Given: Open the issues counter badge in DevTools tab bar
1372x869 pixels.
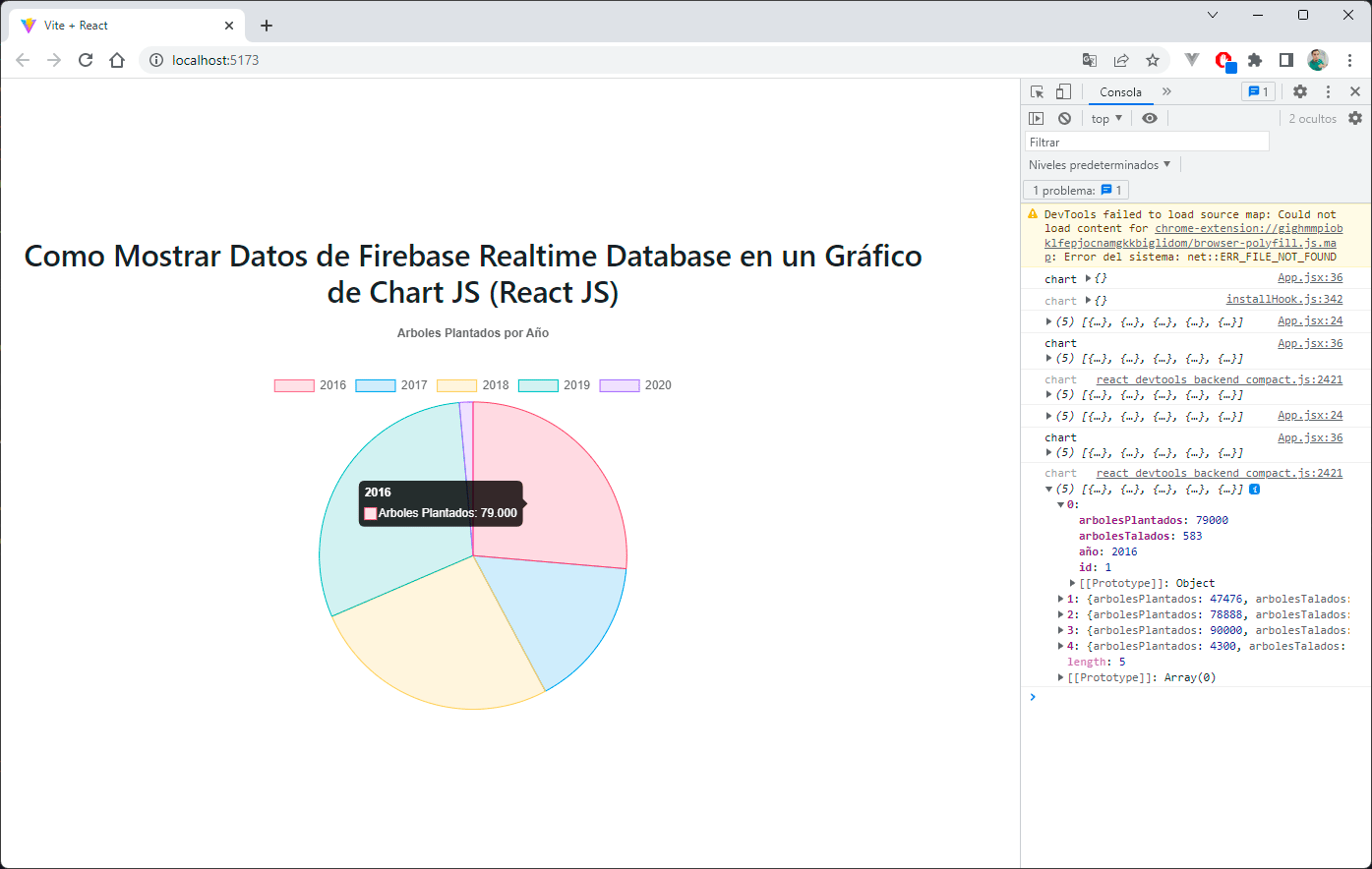Looking at the screenshot, I should 1259,91.
